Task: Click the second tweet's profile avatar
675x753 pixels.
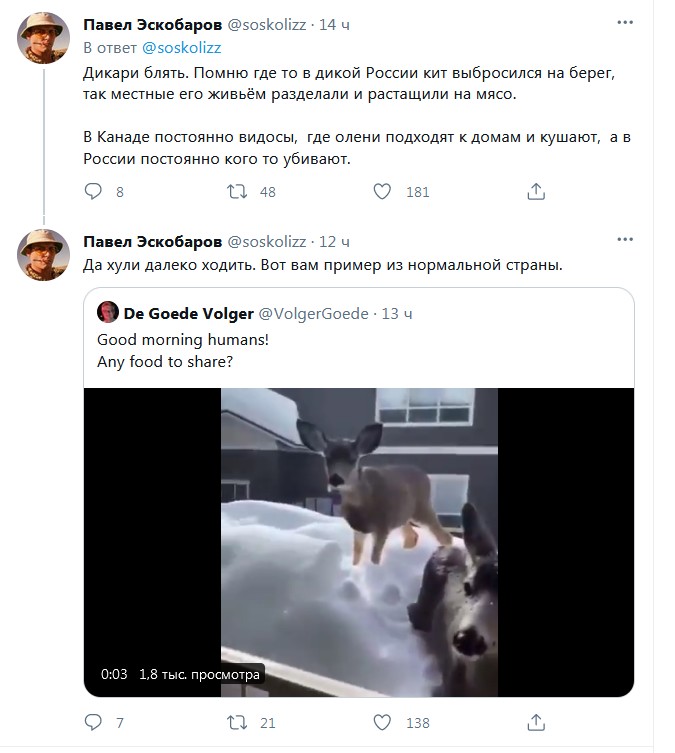Action: 44,257
